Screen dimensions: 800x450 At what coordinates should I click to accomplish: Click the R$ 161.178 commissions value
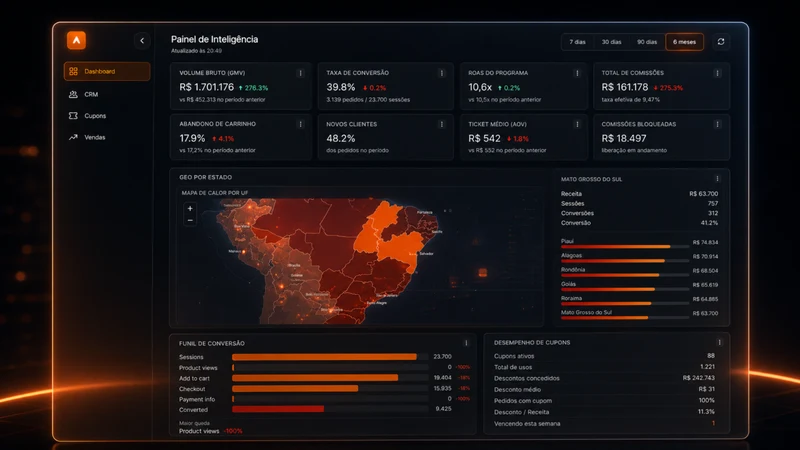(x=624, y=87)
